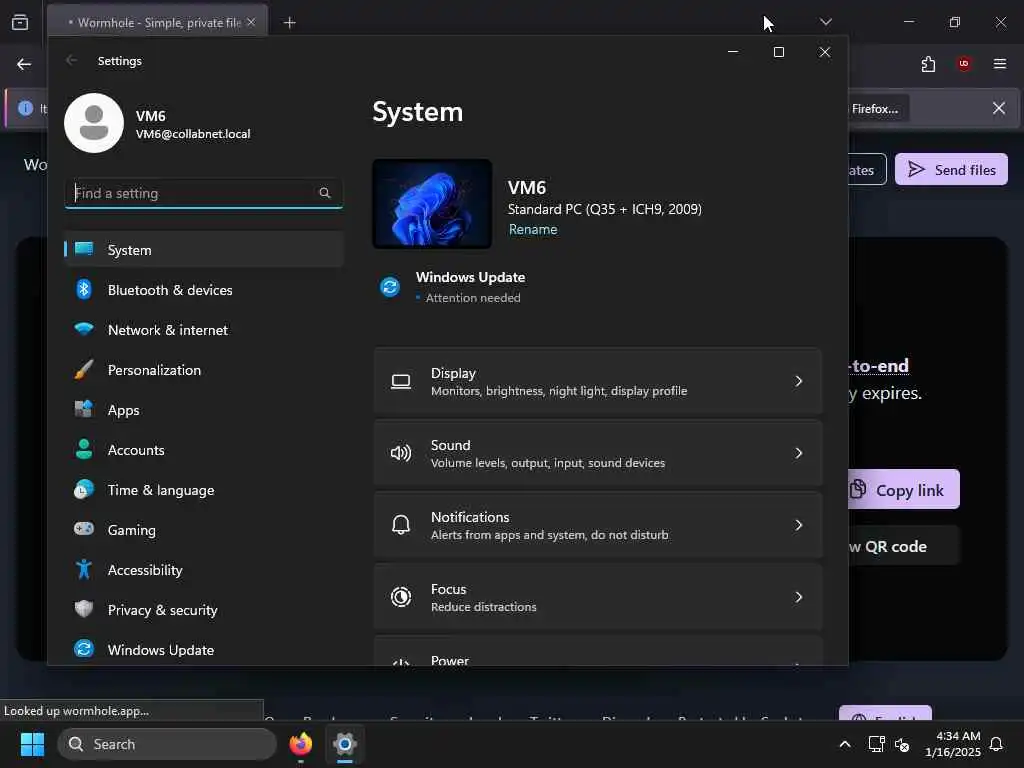Open Gaming settings page
Viewport: 1024px width, 768px height.
tap(204, 530)
